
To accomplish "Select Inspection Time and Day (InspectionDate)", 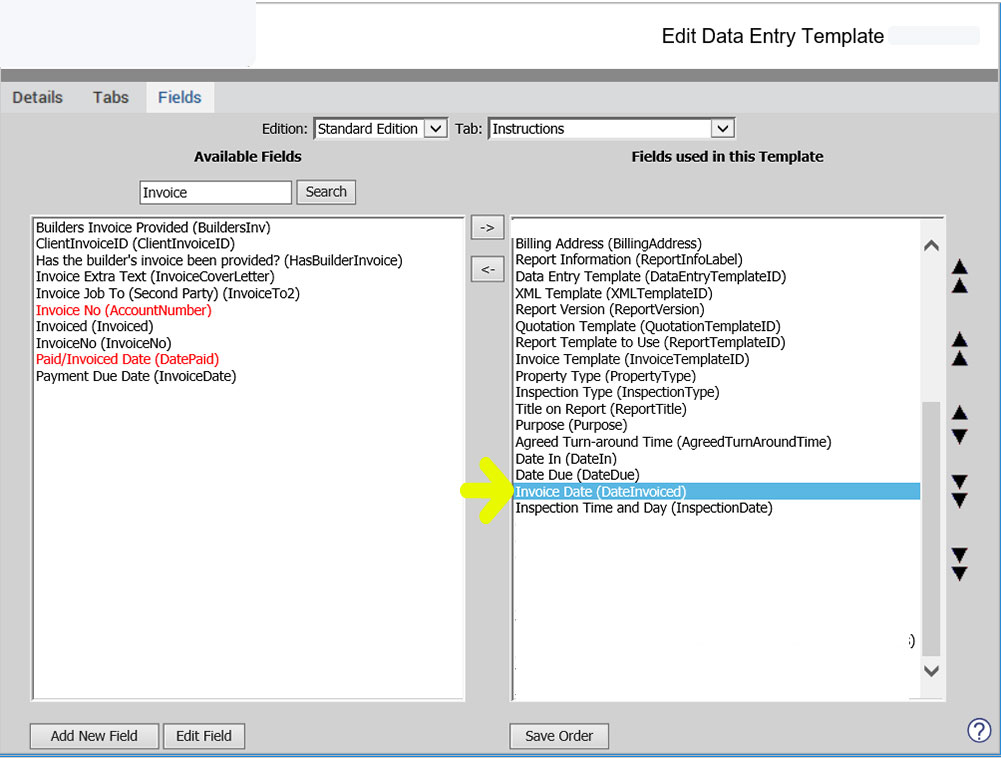I will click(x=644, y=508).
